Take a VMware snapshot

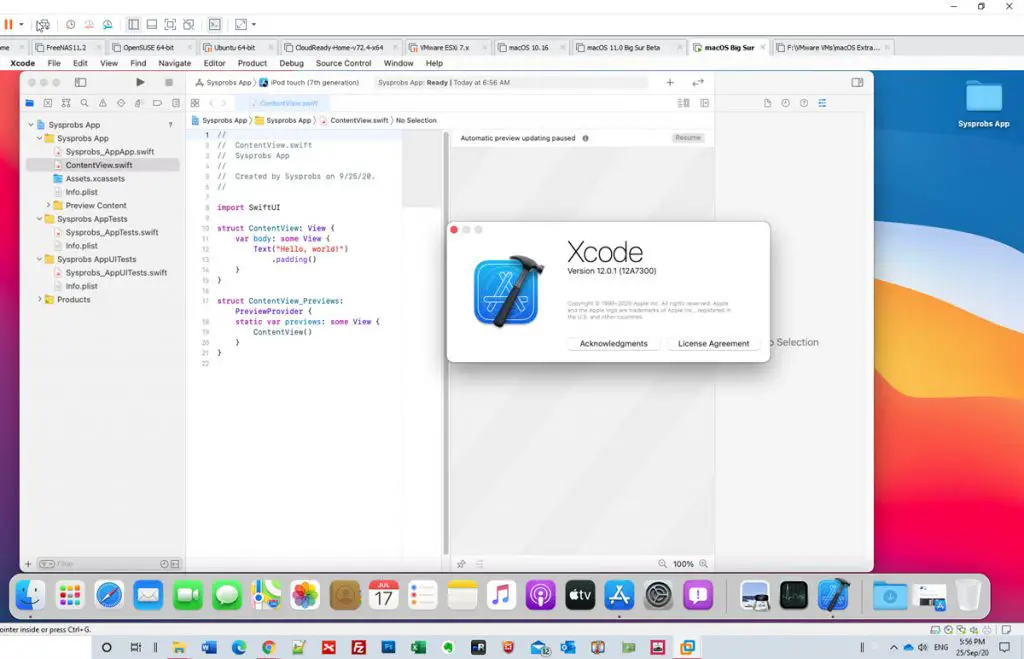click(70, 25)
